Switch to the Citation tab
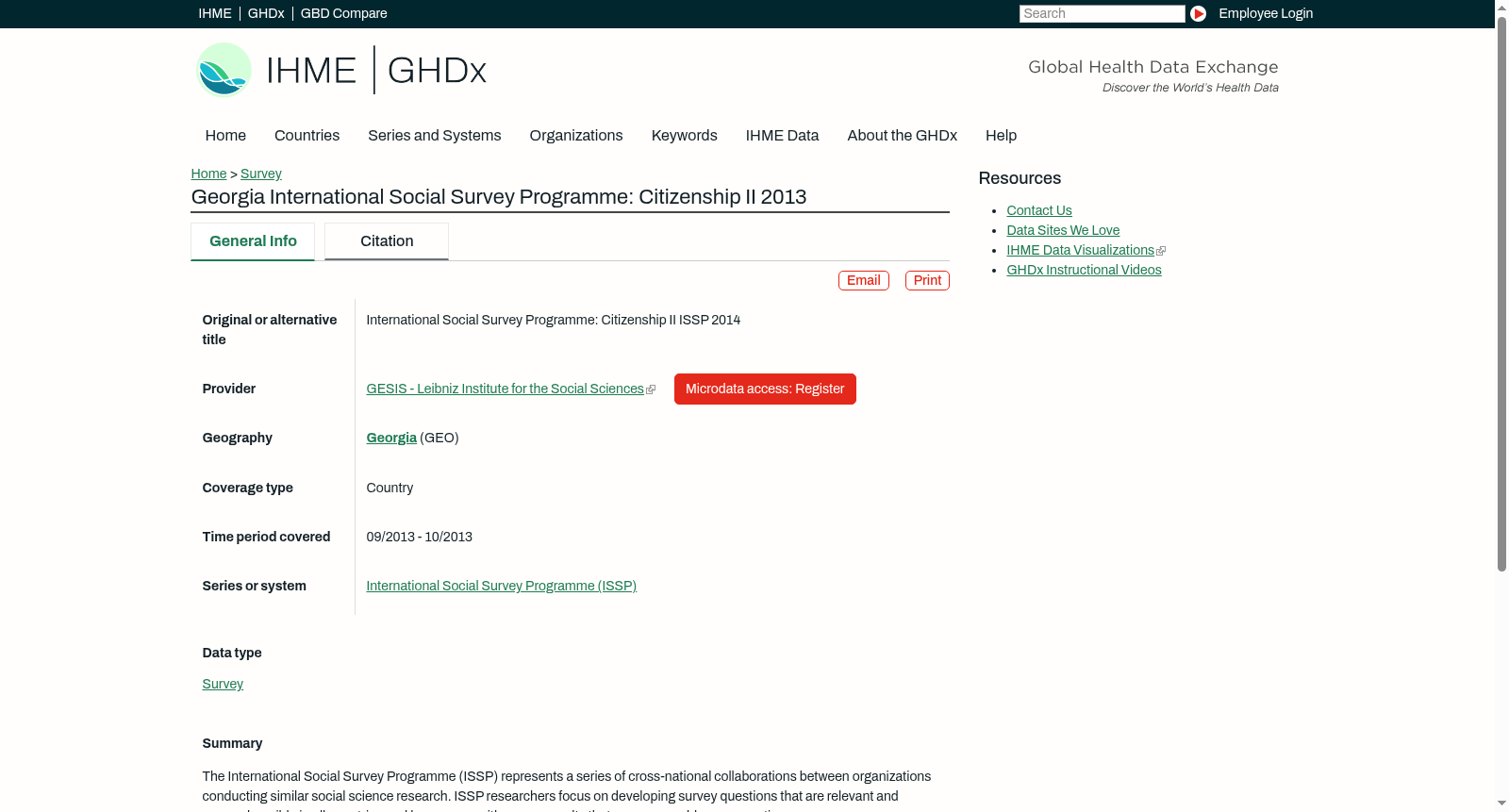 pyautogui.click(x=387, y=241)
